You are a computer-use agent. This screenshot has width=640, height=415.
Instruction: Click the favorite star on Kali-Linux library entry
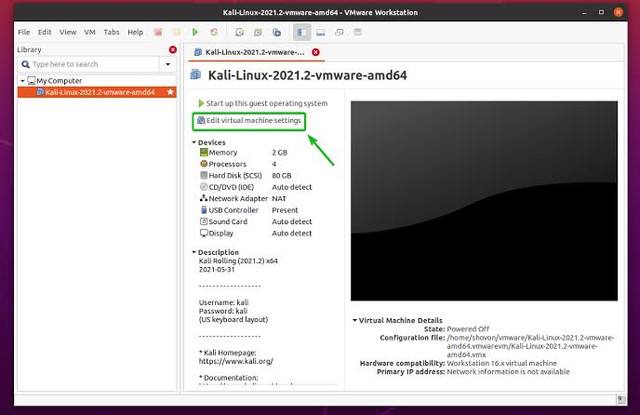tap(170, 92)
